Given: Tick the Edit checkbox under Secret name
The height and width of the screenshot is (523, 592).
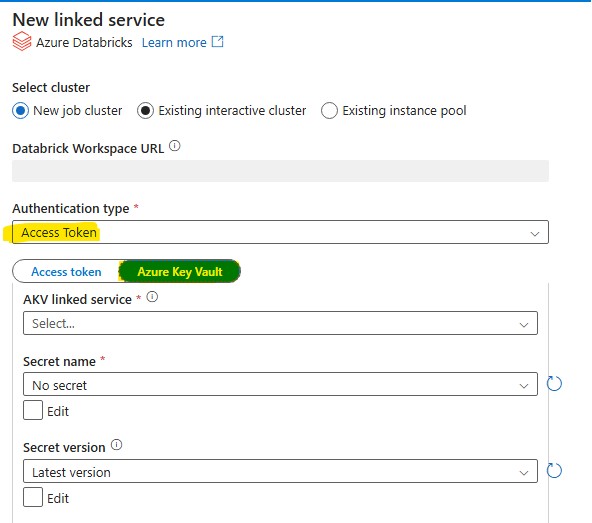Looking at the screenshot, I should click(33, 410).
